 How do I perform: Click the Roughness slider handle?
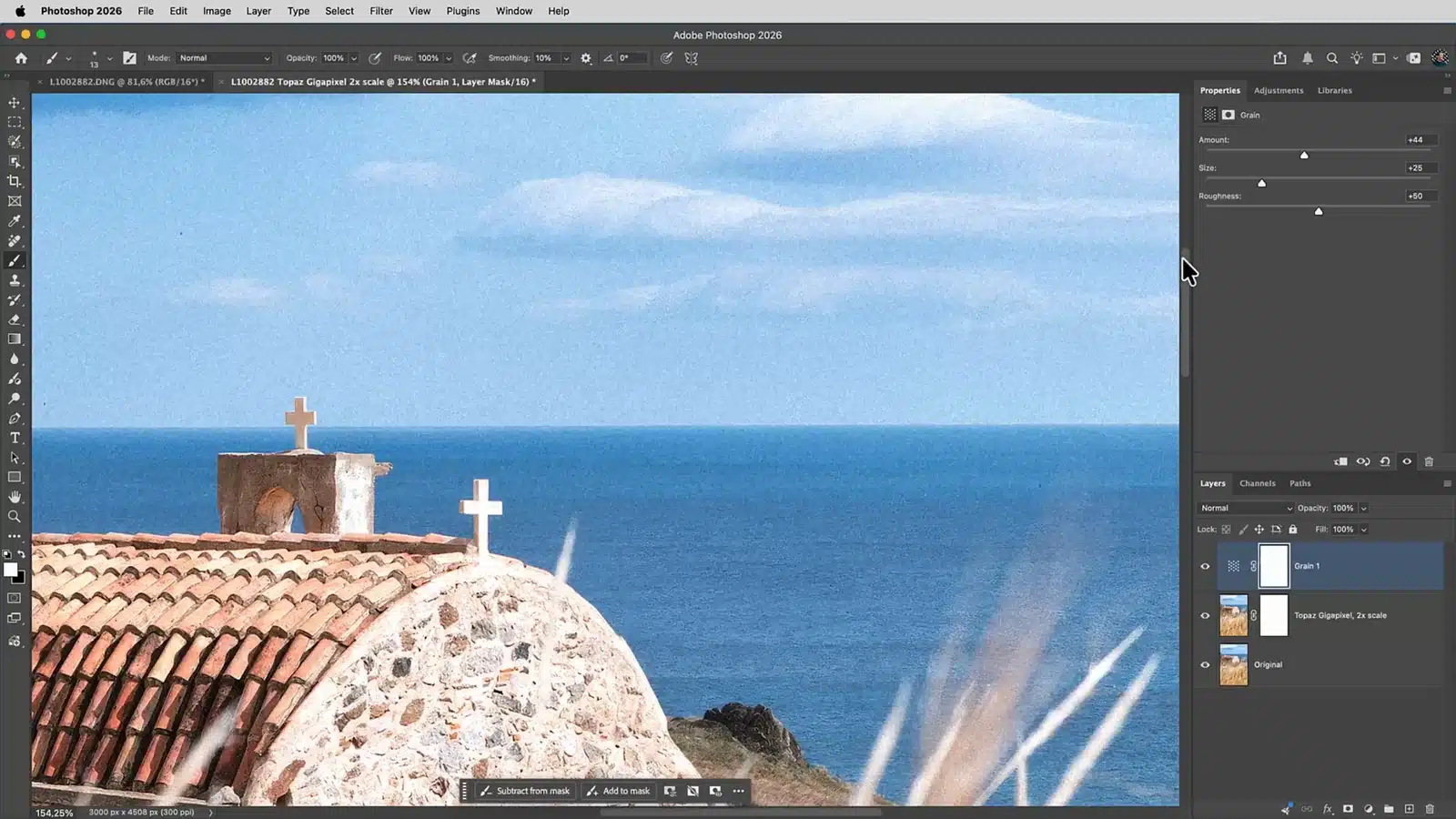[x=1319, y=211]
